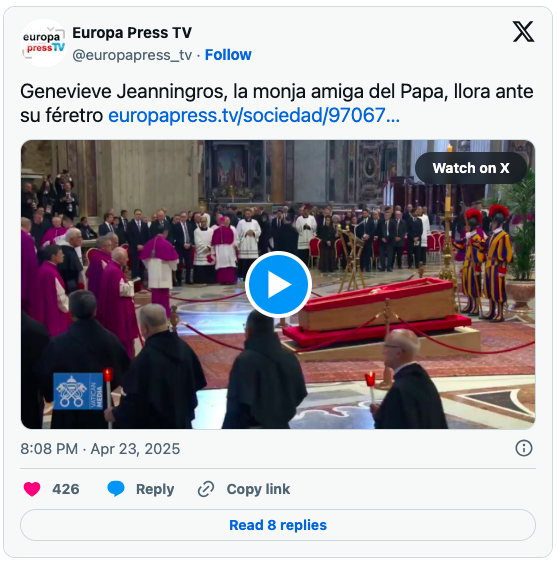Open the @europapress_tv handle link
Image resolution: width=558 pixels, height=562 pixels.
coord(132,55)
